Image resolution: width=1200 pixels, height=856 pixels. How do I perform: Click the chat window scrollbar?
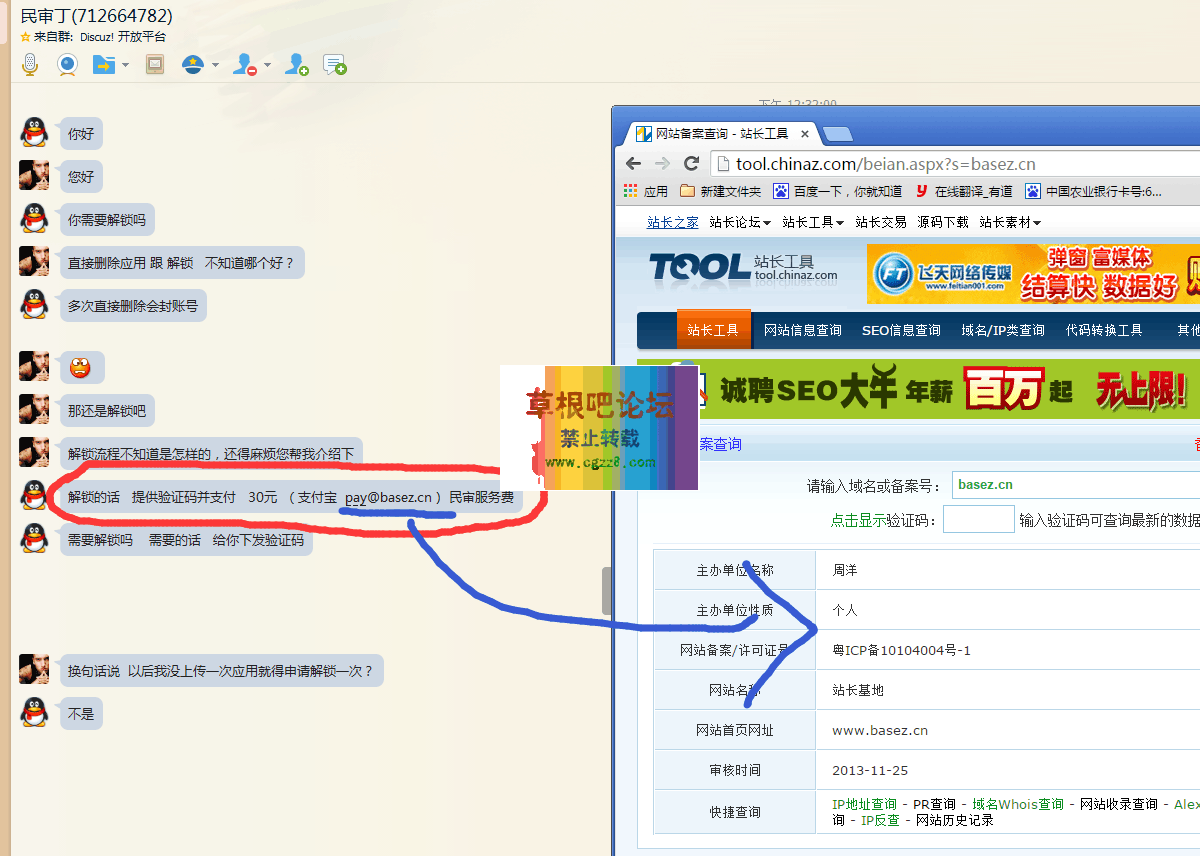[607, 591]
